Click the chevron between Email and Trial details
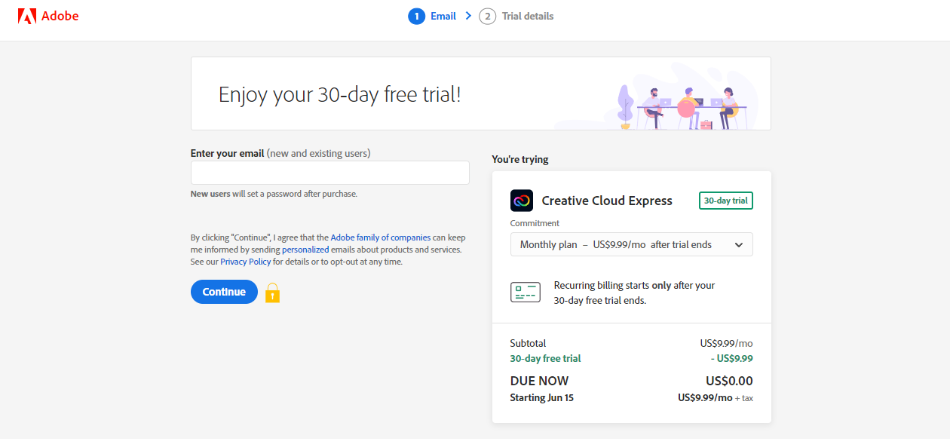The width and height of the screenshot is (950, 439). [468, 16]
